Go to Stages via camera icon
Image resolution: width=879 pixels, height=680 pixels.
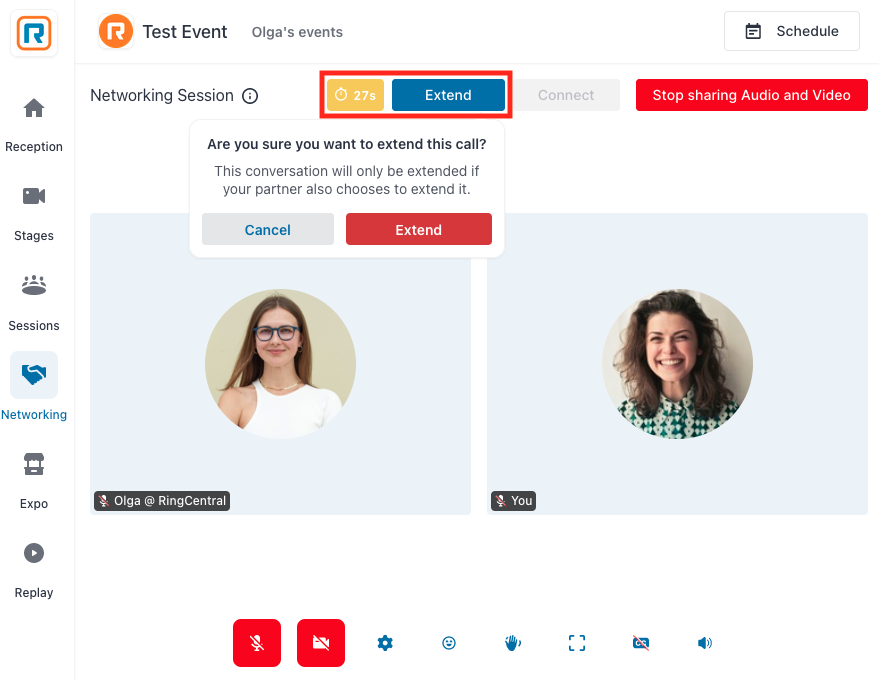[x=34, y=196]
